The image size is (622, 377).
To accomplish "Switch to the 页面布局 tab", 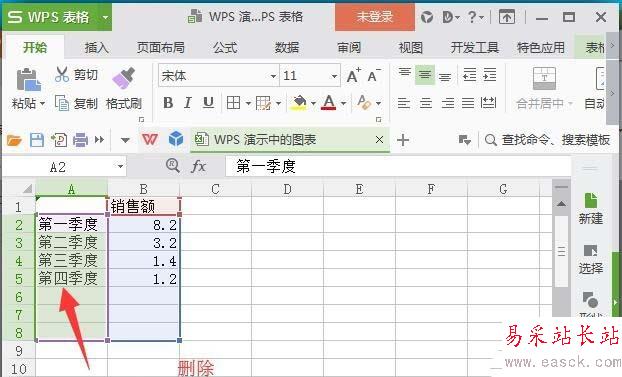I will click(x=161, y=48).
